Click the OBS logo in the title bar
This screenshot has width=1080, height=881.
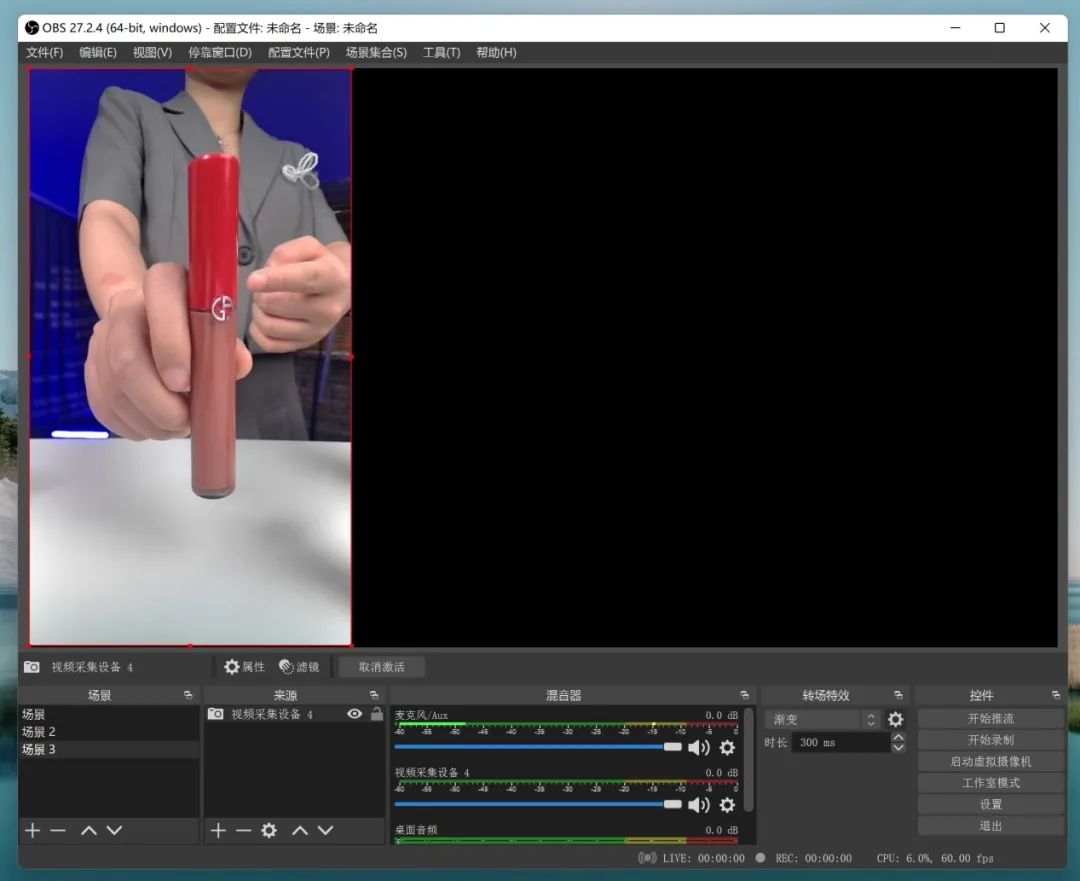tap(31, 28)
